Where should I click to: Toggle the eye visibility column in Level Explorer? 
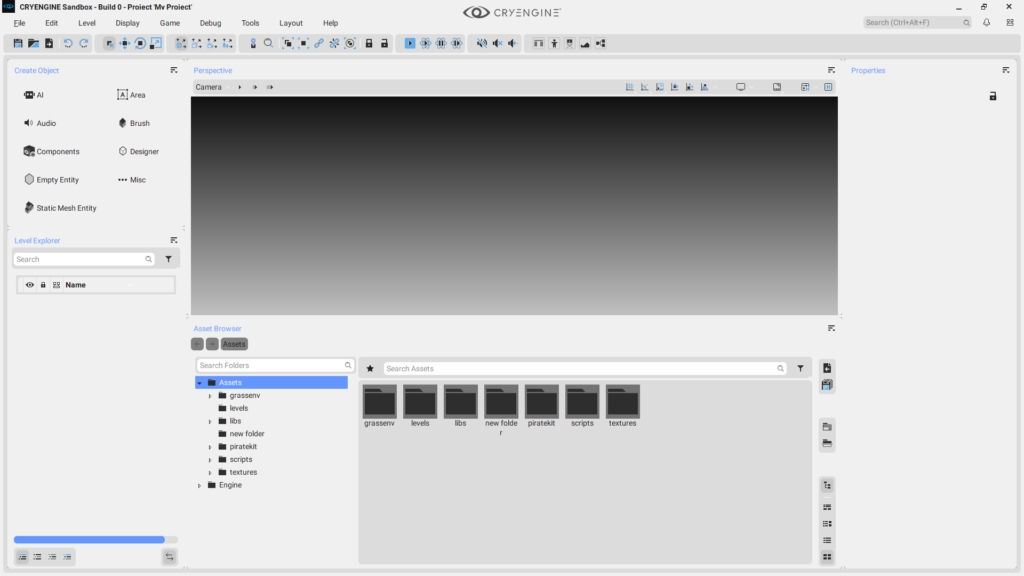click(x=30, y=285)
